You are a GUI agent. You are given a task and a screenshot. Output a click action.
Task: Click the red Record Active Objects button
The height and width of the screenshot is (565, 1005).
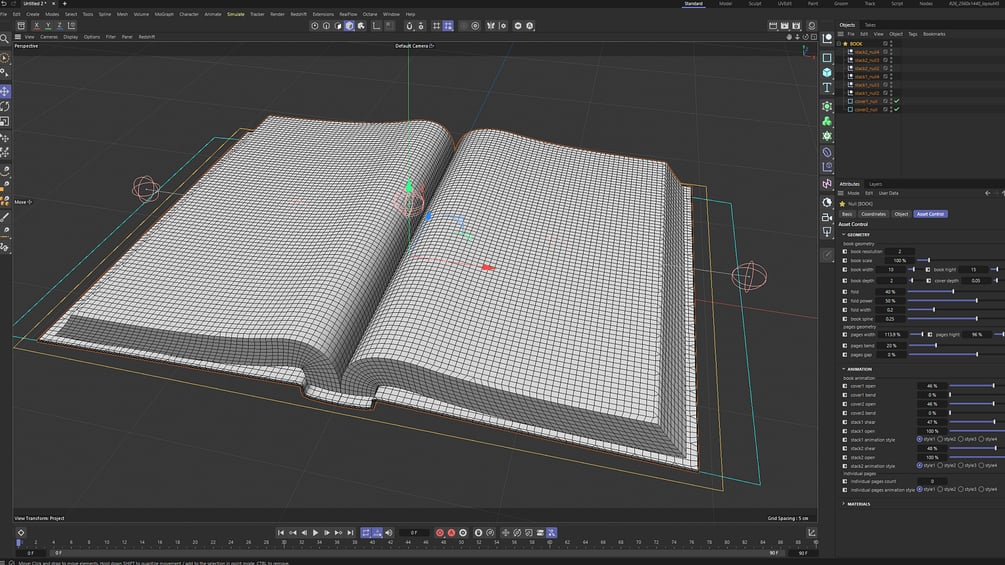(440, 532)
